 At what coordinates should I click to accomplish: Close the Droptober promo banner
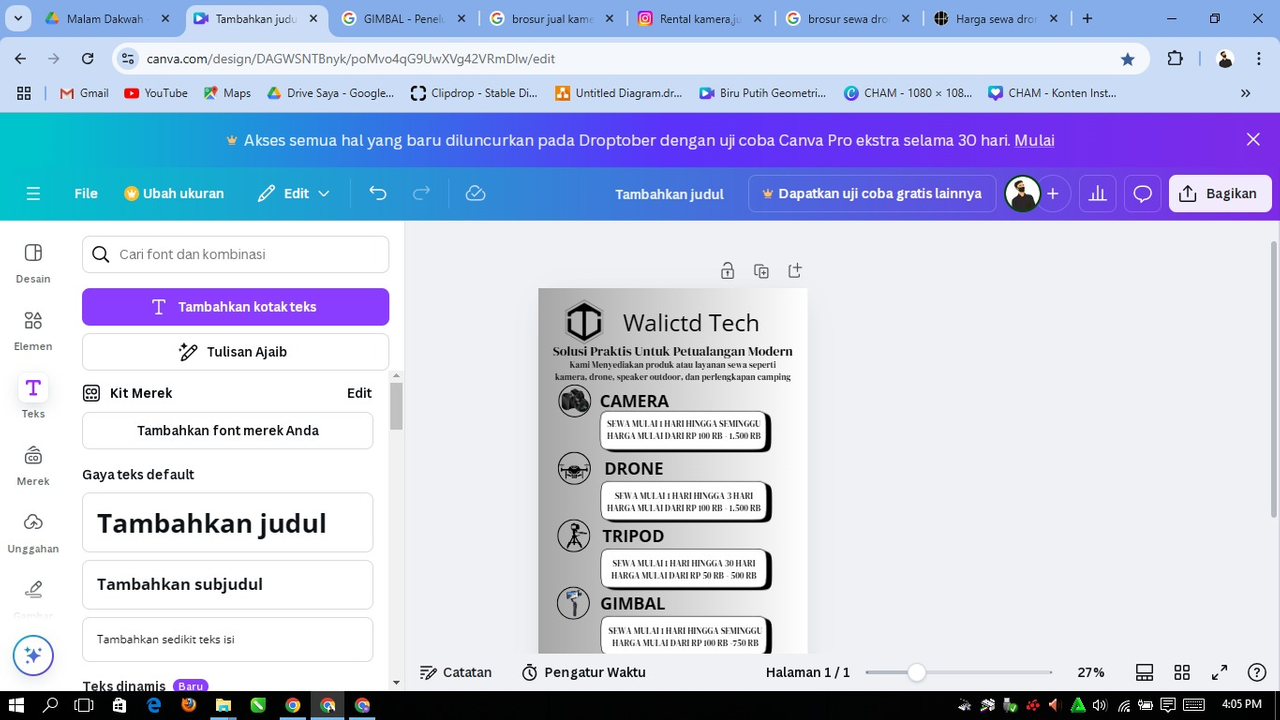click(1253, 140)
